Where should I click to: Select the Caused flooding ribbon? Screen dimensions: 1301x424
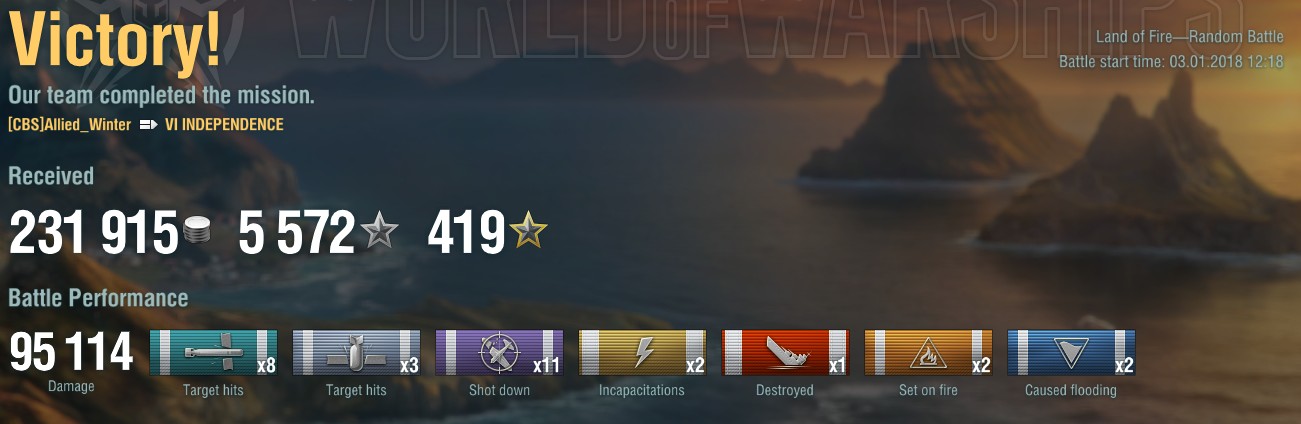point(1071,353)
